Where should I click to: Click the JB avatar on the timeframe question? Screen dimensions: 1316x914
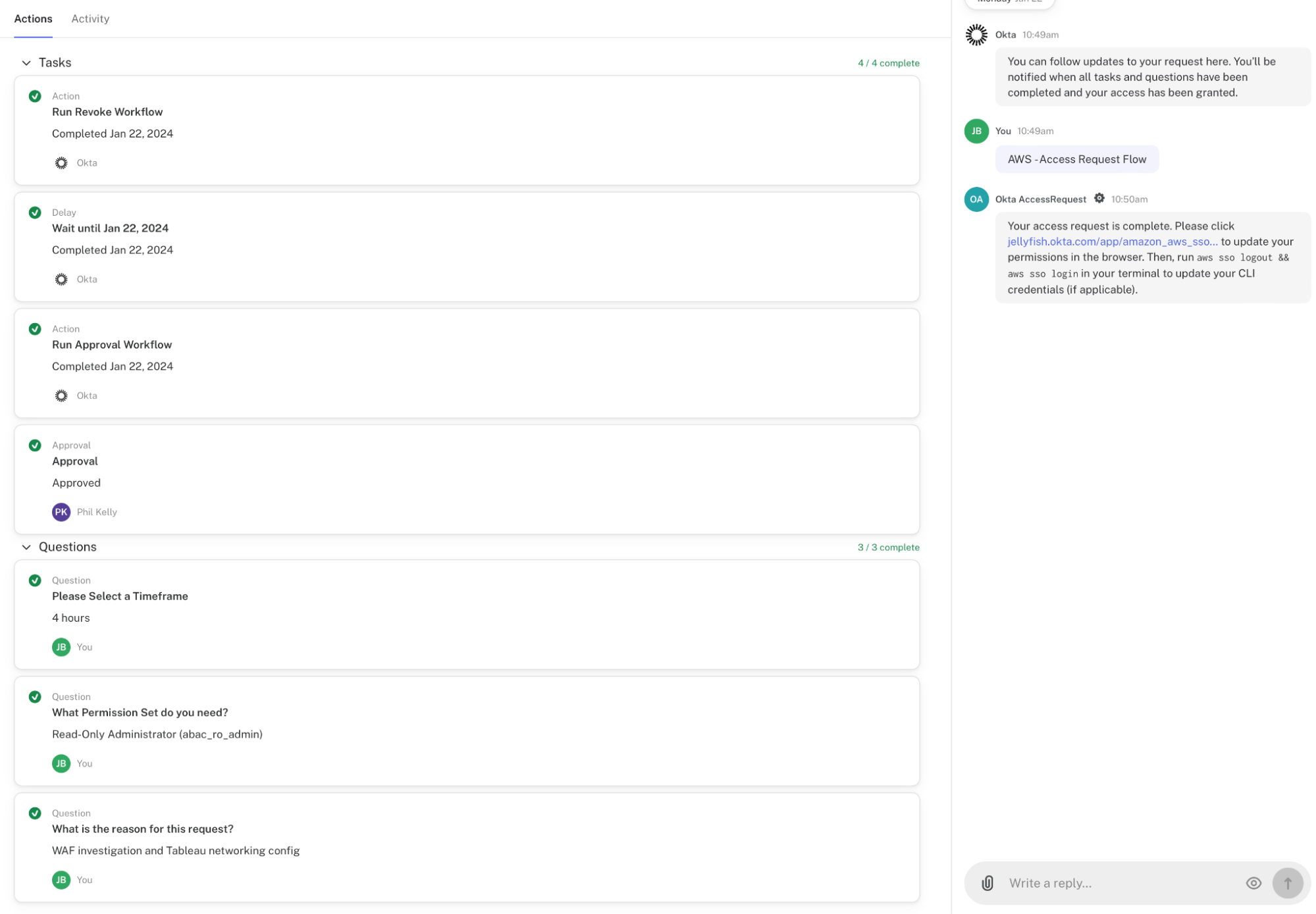(x=61, y=647)
